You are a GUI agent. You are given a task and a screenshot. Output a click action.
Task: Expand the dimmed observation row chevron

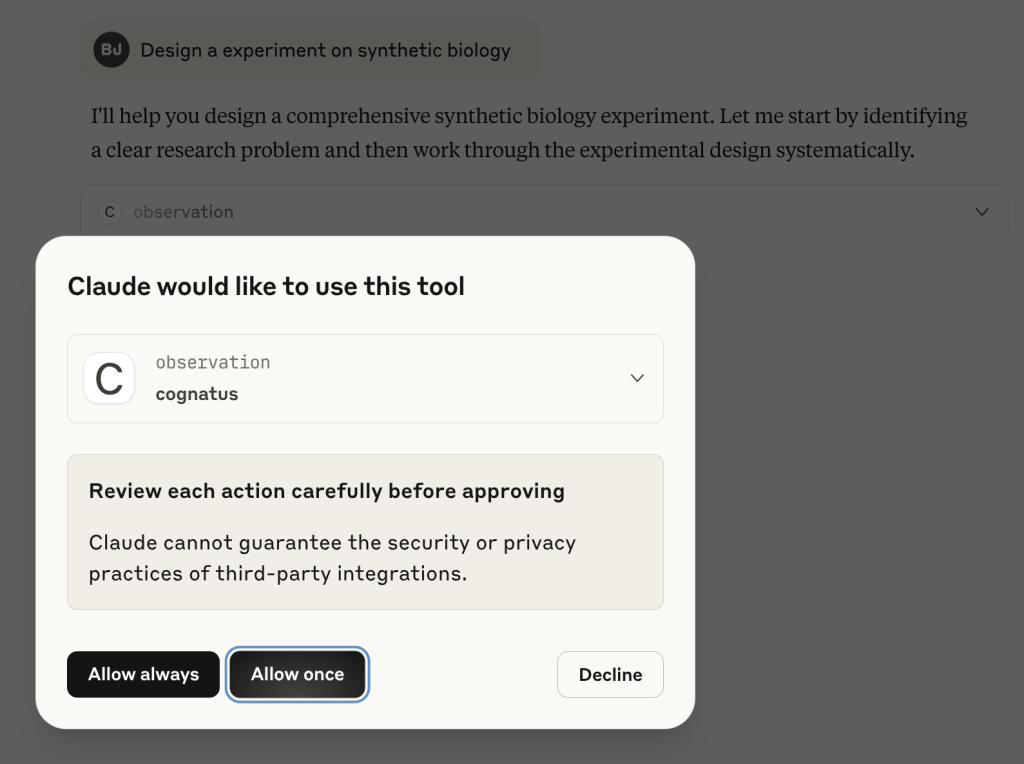982,212
